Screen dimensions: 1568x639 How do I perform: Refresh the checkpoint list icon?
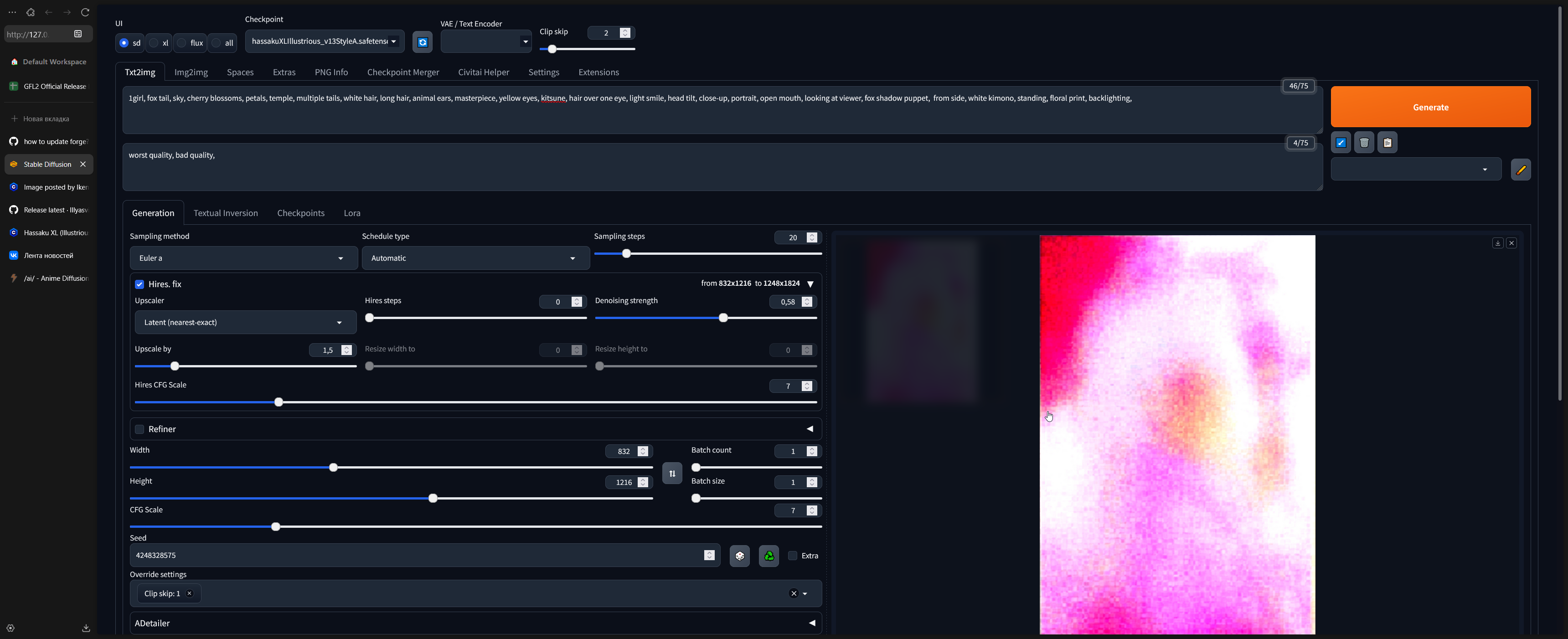pos(423,42)
